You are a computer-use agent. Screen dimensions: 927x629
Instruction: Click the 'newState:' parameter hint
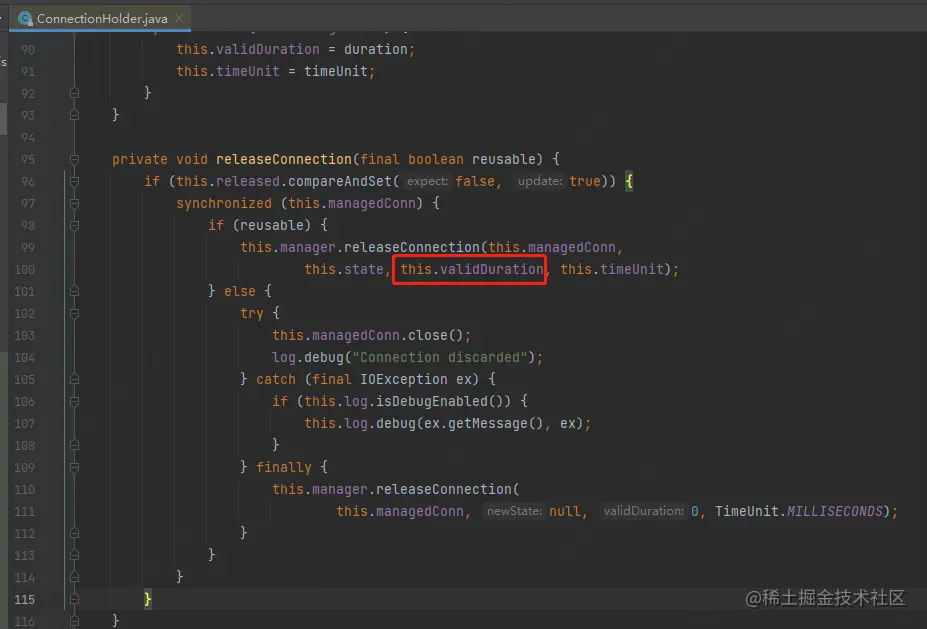(514, 511)
